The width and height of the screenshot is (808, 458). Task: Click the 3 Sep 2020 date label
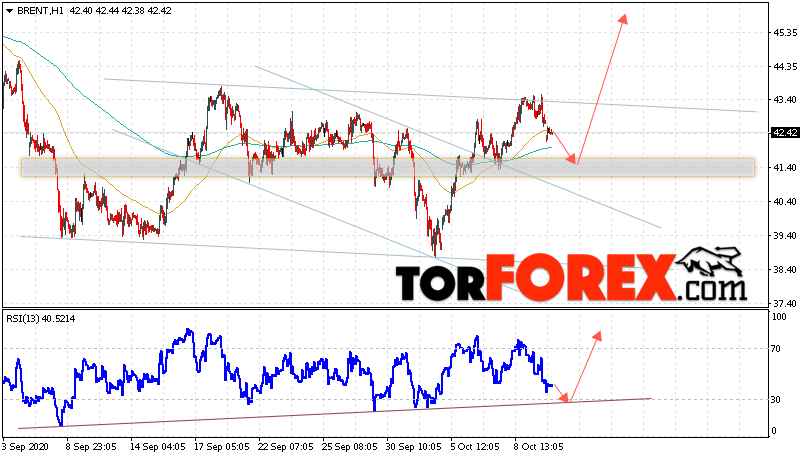pos(25,447)
